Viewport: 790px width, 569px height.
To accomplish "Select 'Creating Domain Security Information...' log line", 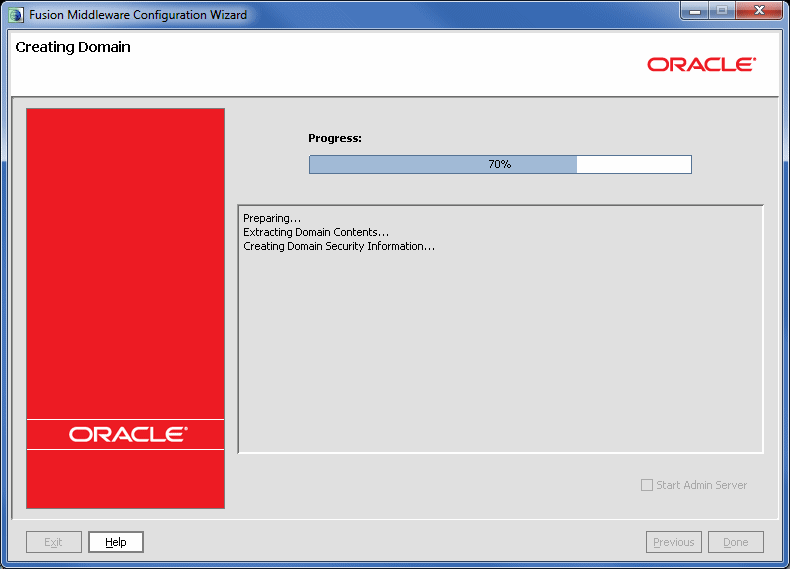I will pyautogui.click(x=339, y=246).
